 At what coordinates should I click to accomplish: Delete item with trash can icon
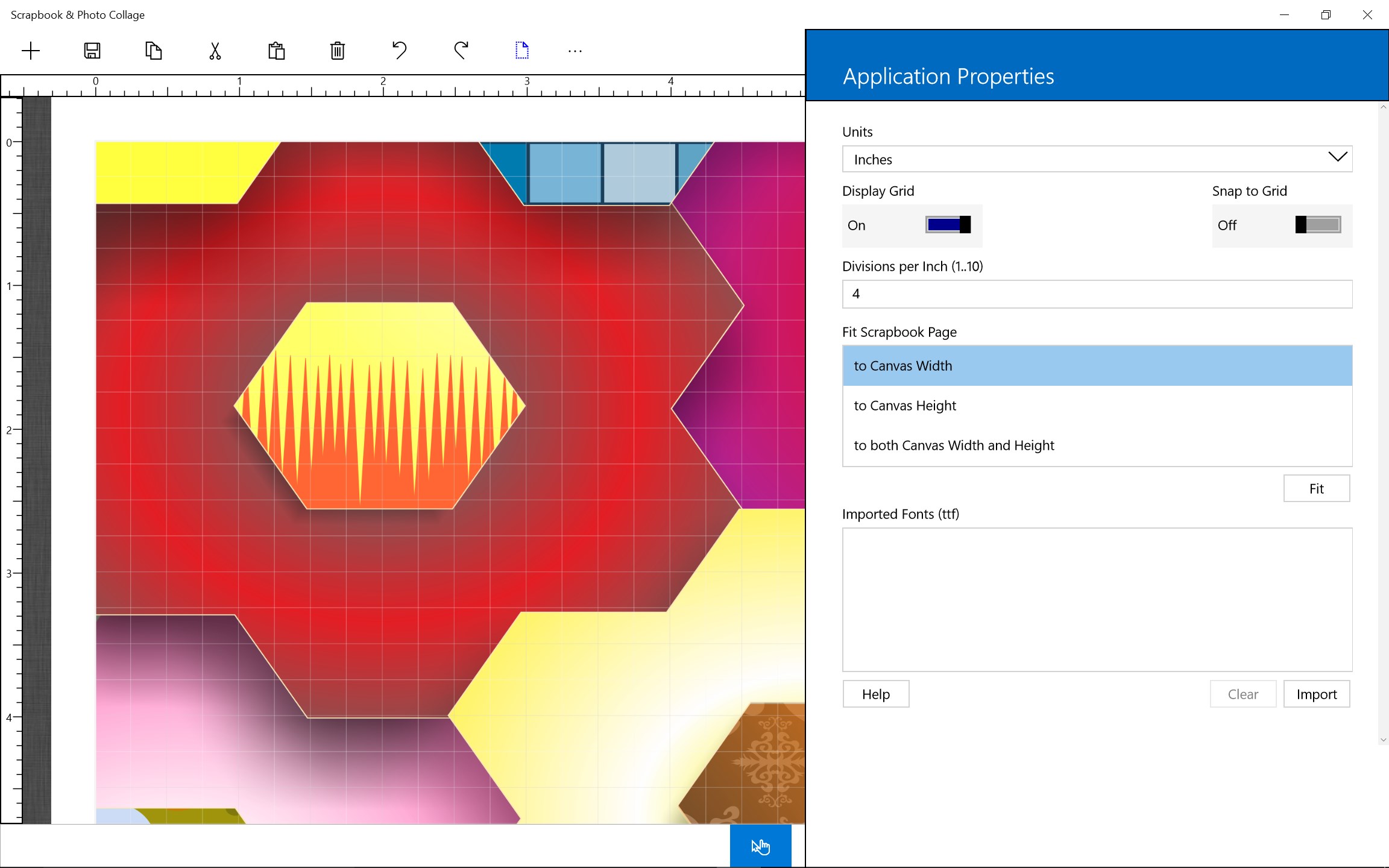338,51
